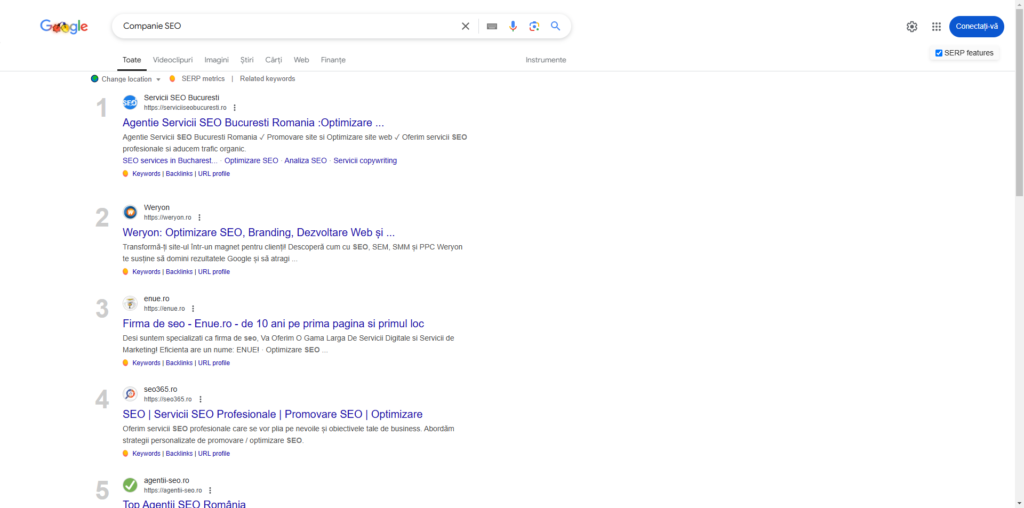The height and width of the screenshot is (508, 1024).
Task: Open the Instrumente tools menu
Action: (x=546, y=60)
